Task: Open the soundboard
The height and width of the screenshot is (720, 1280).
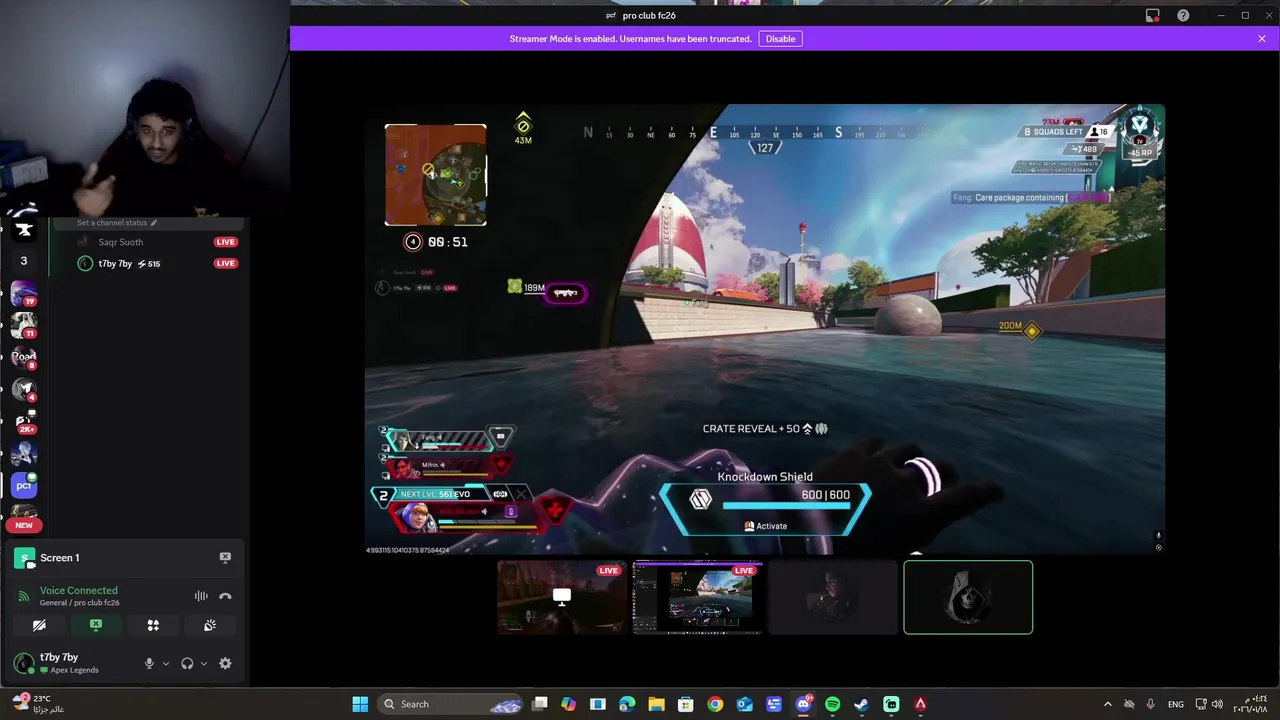Action: coord(210,625)
